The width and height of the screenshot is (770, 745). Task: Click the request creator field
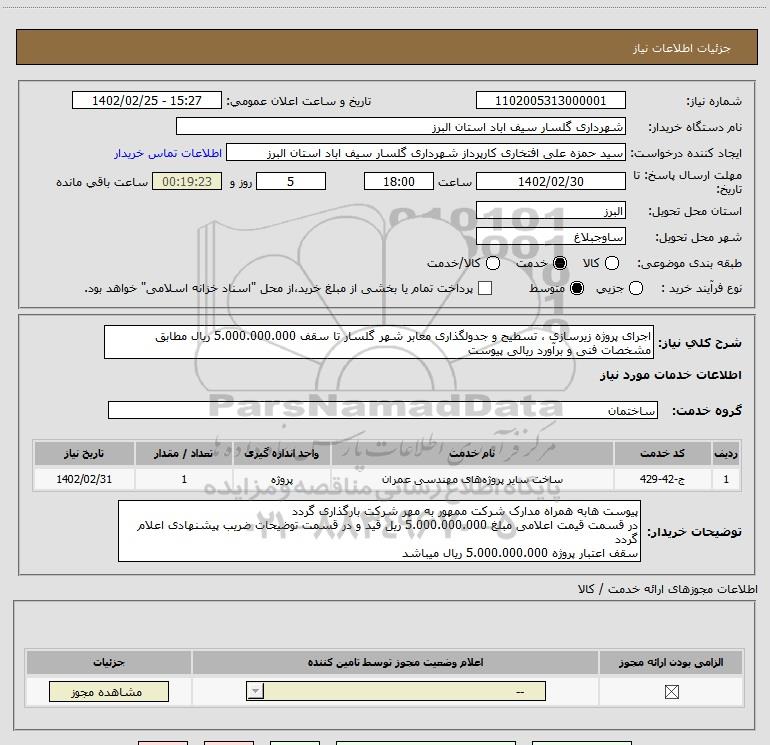426,152
